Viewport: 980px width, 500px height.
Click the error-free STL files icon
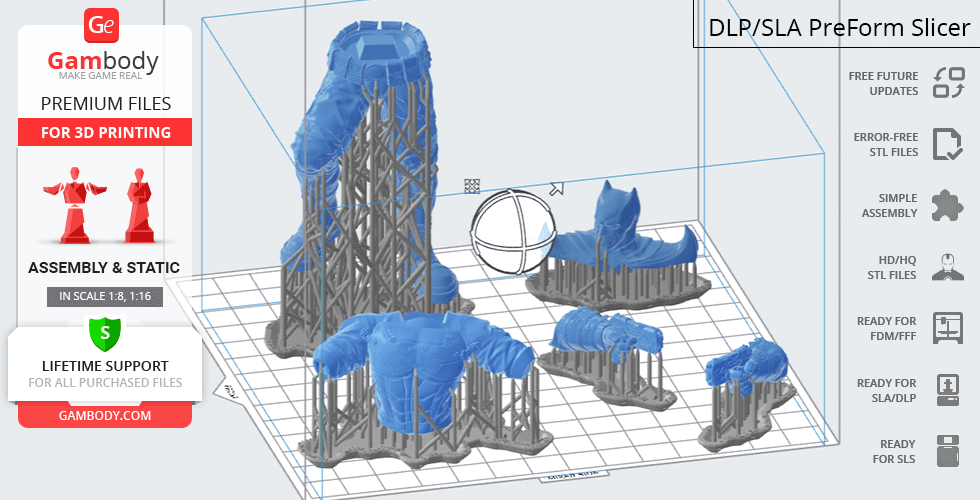pyautogui.click(x=947, y=144)
